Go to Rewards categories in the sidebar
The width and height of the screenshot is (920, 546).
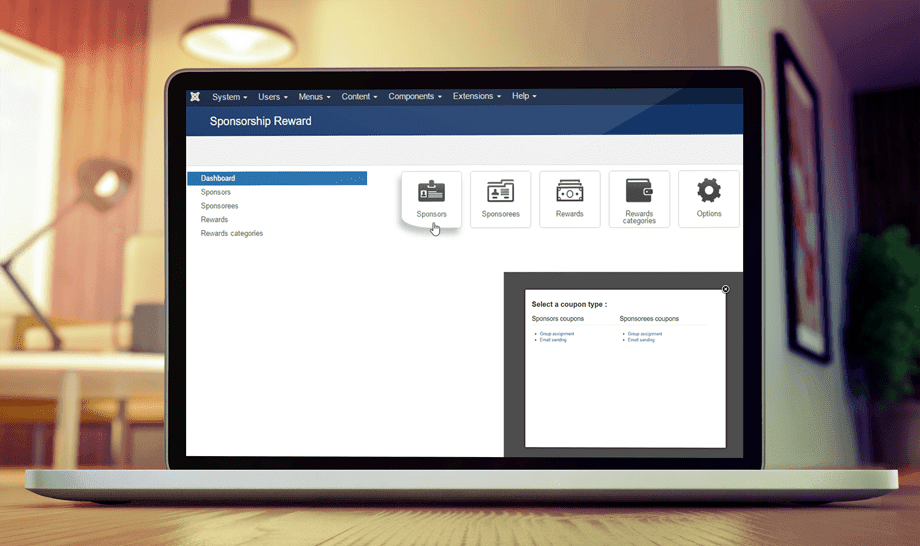click(x=232, y=234)
